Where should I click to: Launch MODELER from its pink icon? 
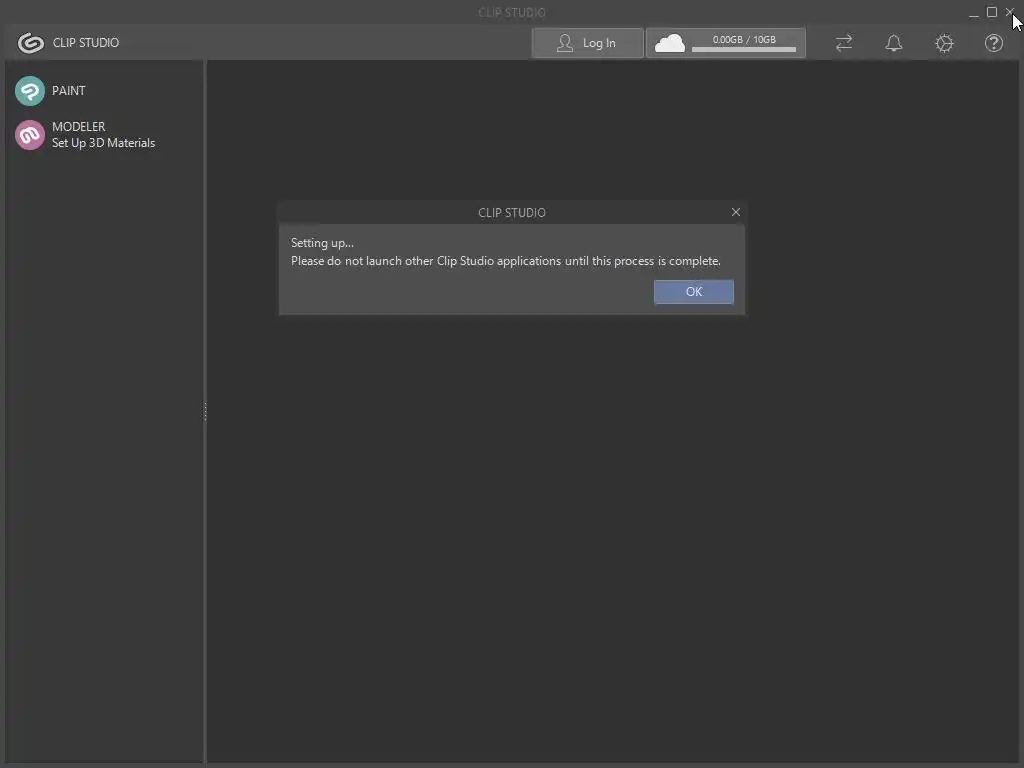[x=29, y=135]
